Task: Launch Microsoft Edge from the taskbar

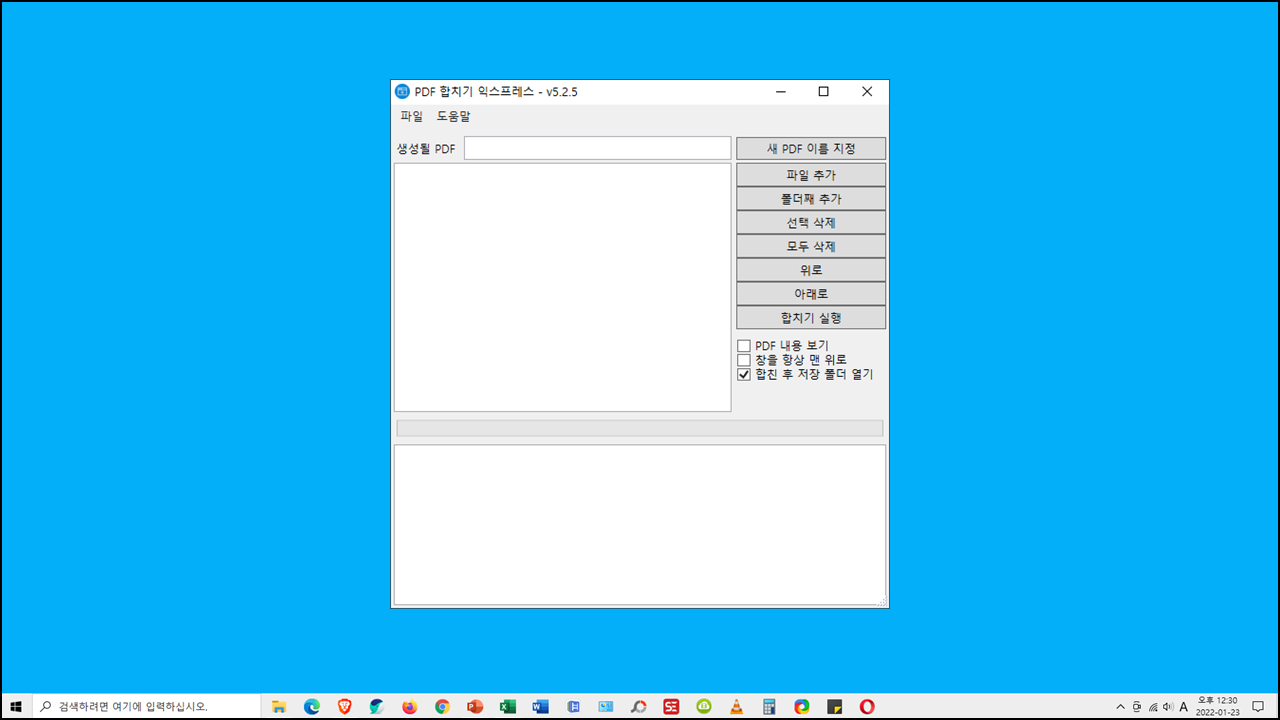Action: pyautogui.click(x=312, y=707)
